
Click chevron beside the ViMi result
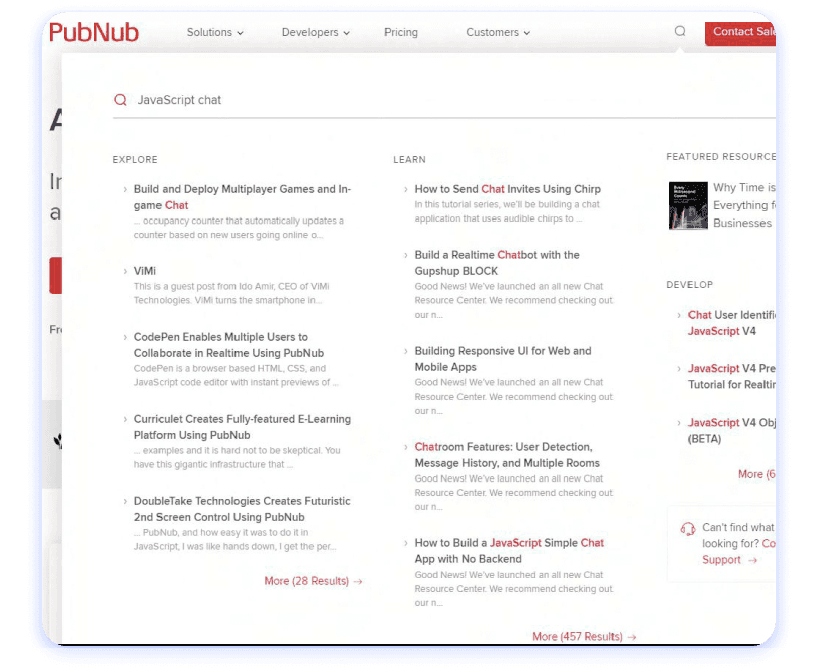coord(125,271)
